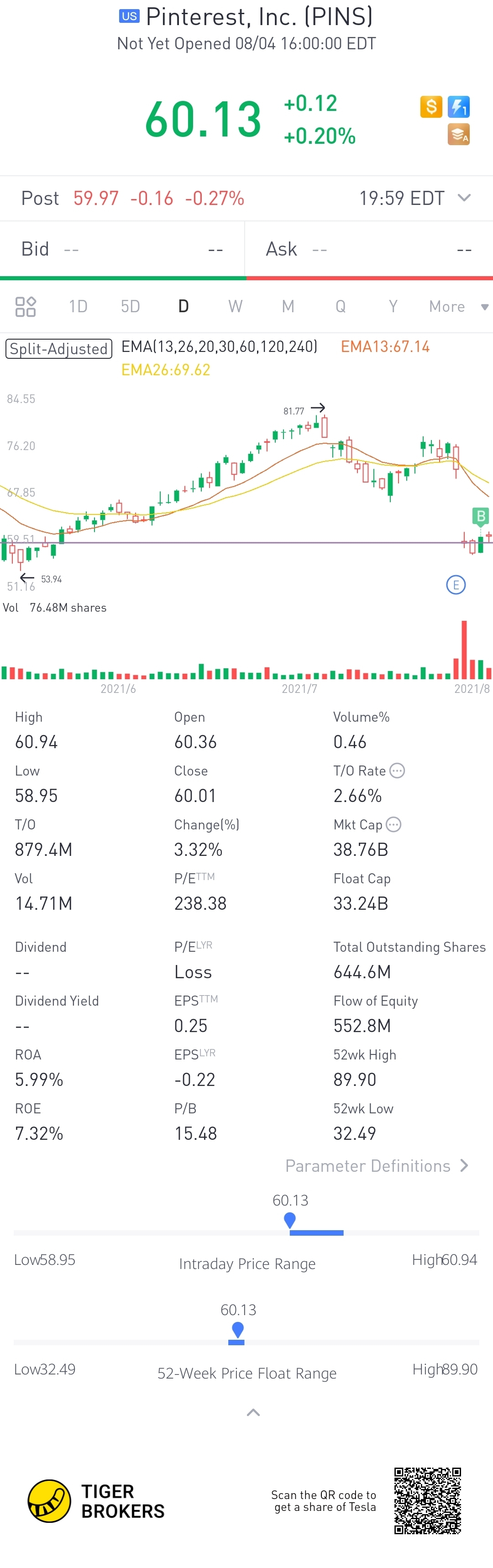This screenshot has width=493, height=1568.
Task: Tap the Tiger Brokers logo
Action: coord(96,1501)
